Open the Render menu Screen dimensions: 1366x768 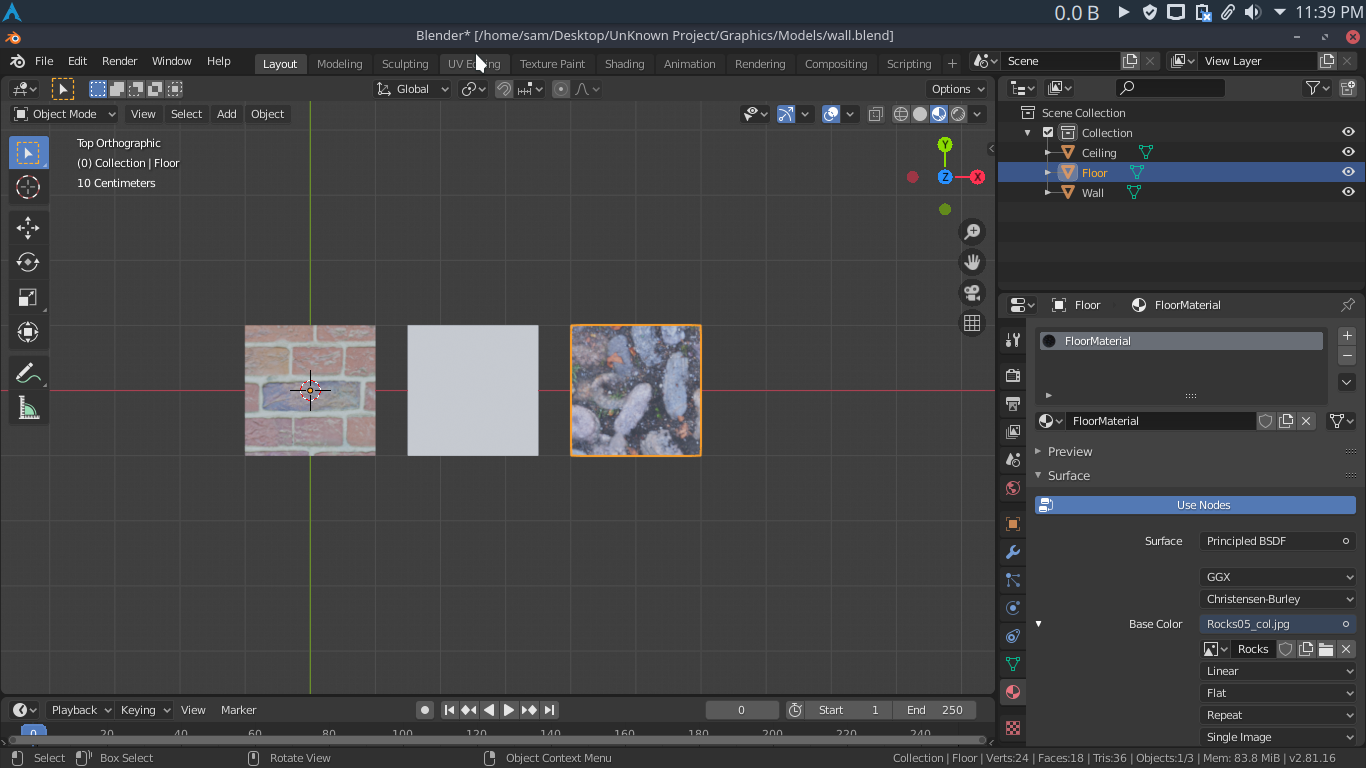pos(119,61)
